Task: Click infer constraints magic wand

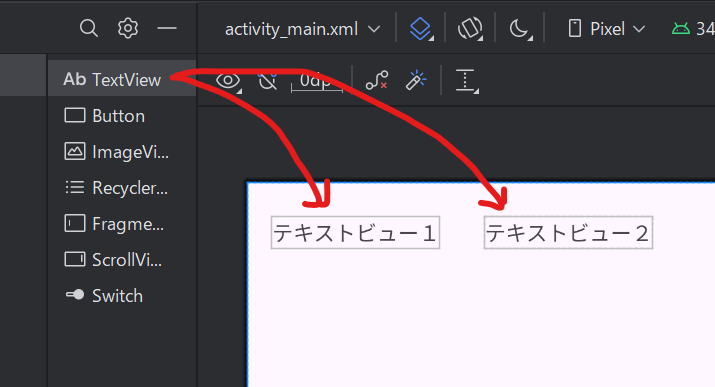Action: click(x=415, y=80)
